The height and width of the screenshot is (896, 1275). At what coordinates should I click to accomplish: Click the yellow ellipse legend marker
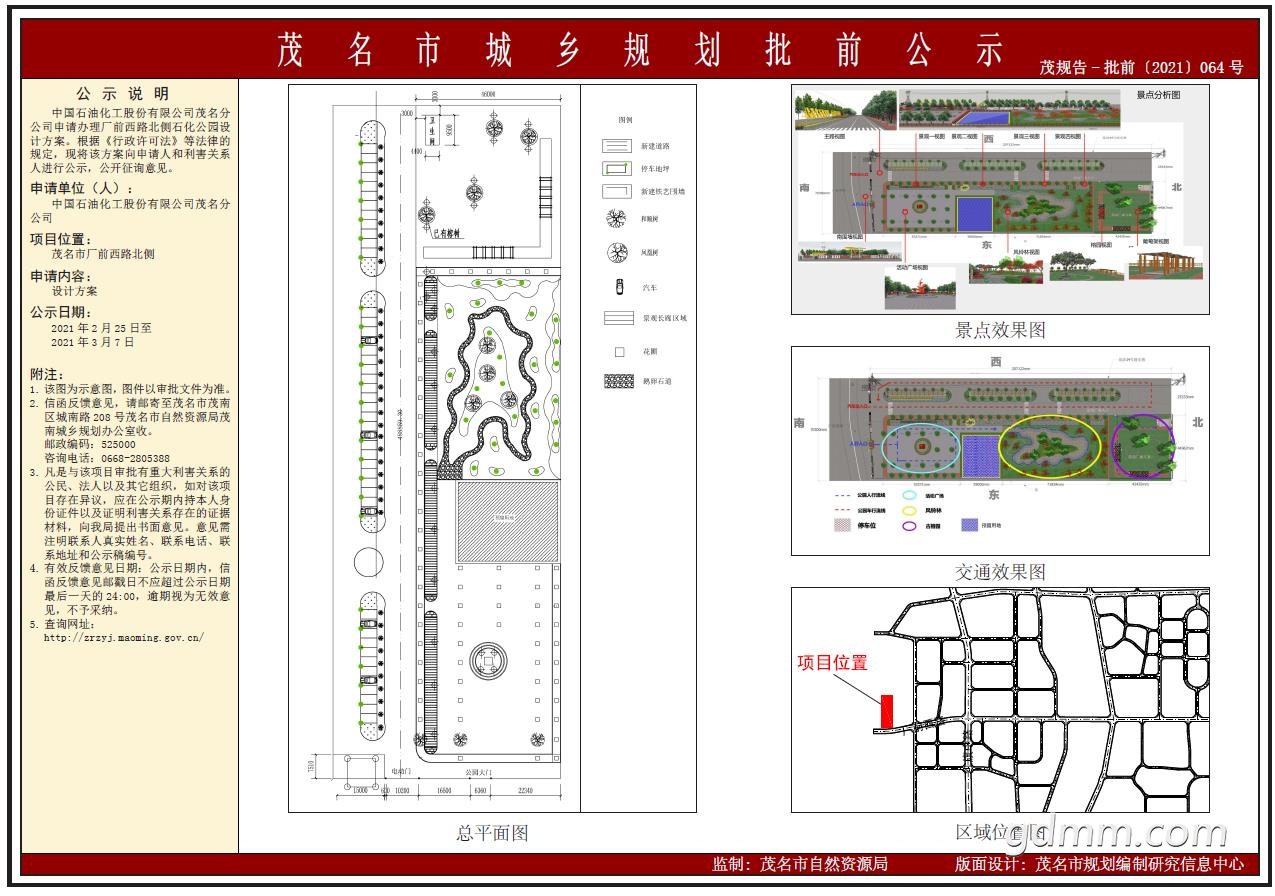coord(910,509)
